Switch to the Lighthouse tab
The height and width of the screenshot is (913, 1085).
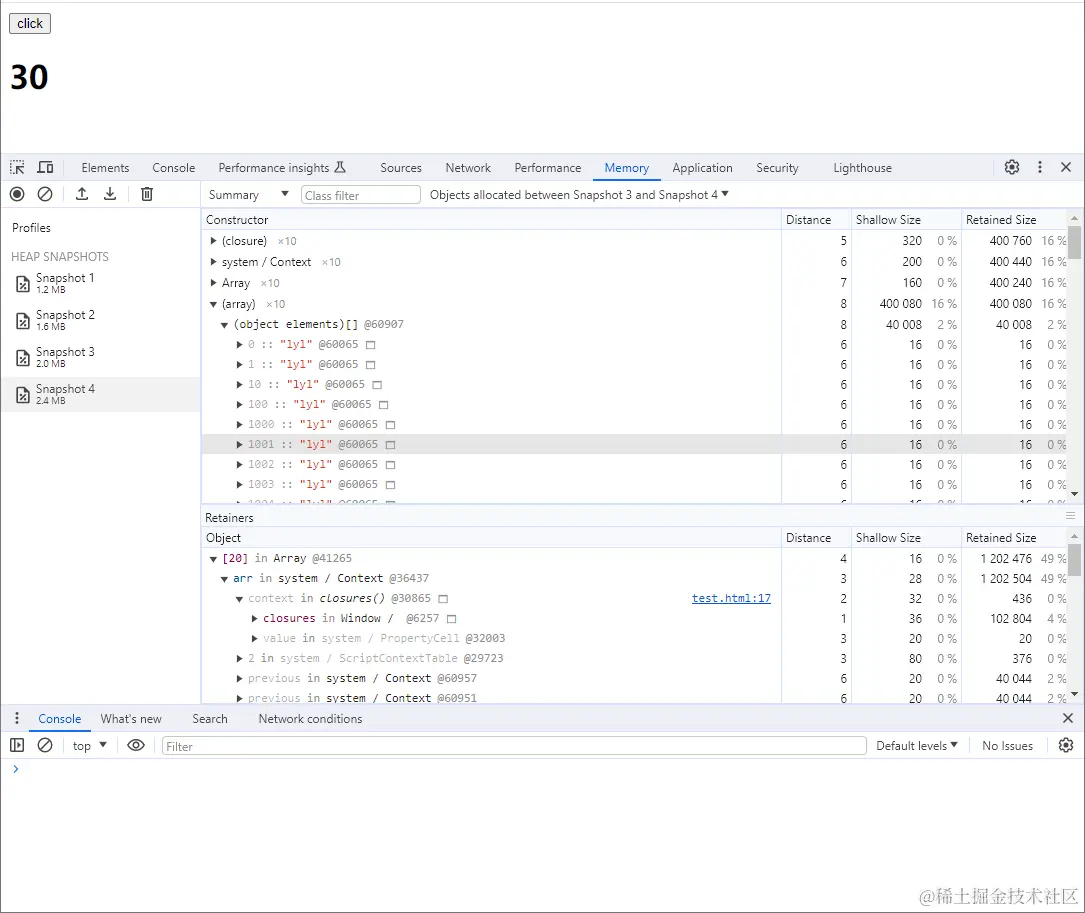862,168
